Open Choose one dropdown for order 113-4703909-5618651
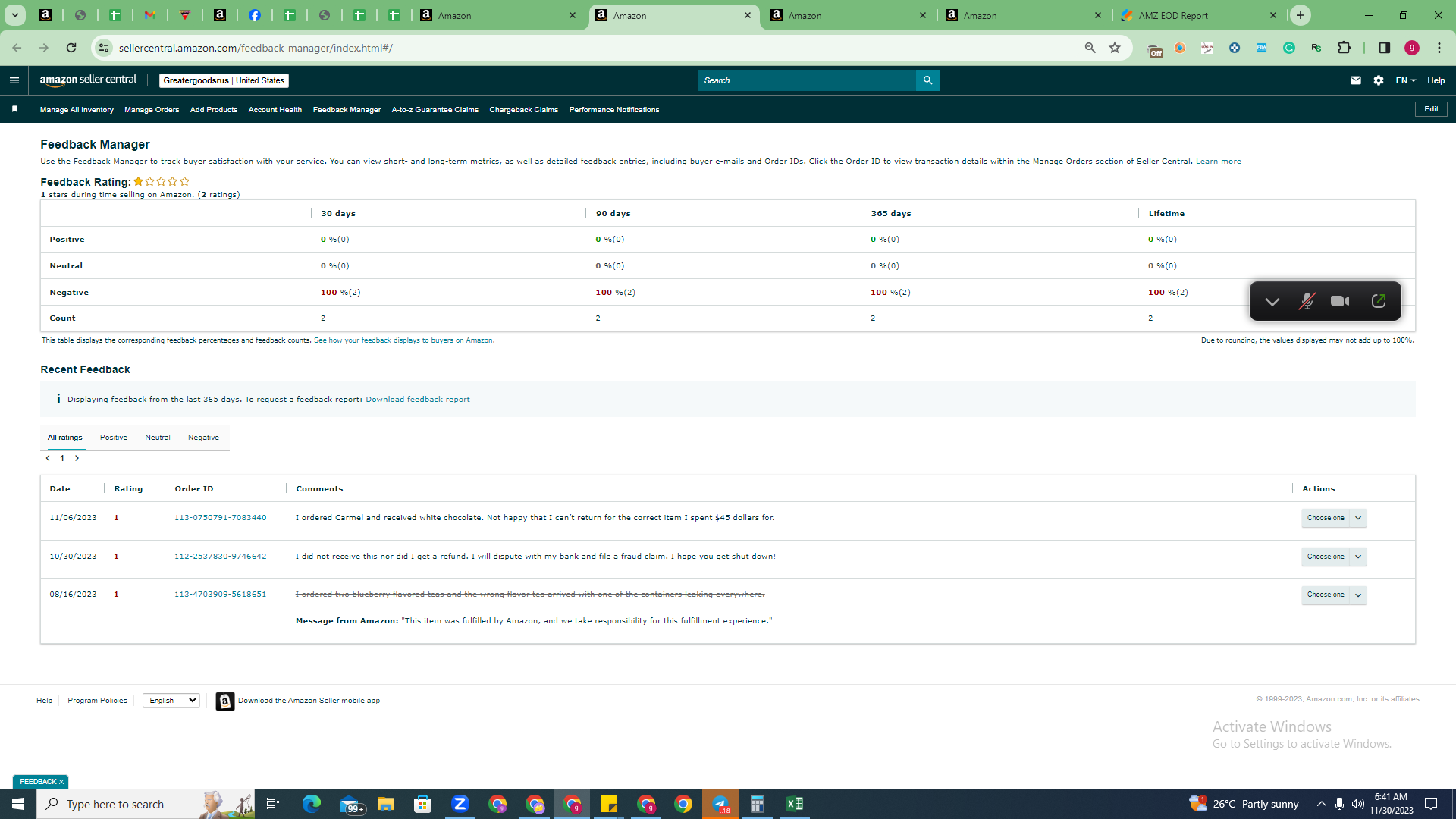 [x=1334, y=595]
